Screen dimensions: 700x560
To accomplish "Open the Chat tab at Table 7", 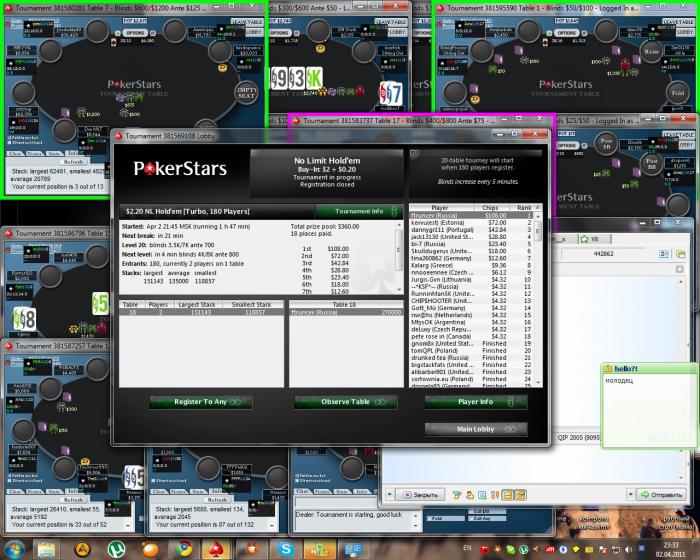I will (x=17, y=153).
